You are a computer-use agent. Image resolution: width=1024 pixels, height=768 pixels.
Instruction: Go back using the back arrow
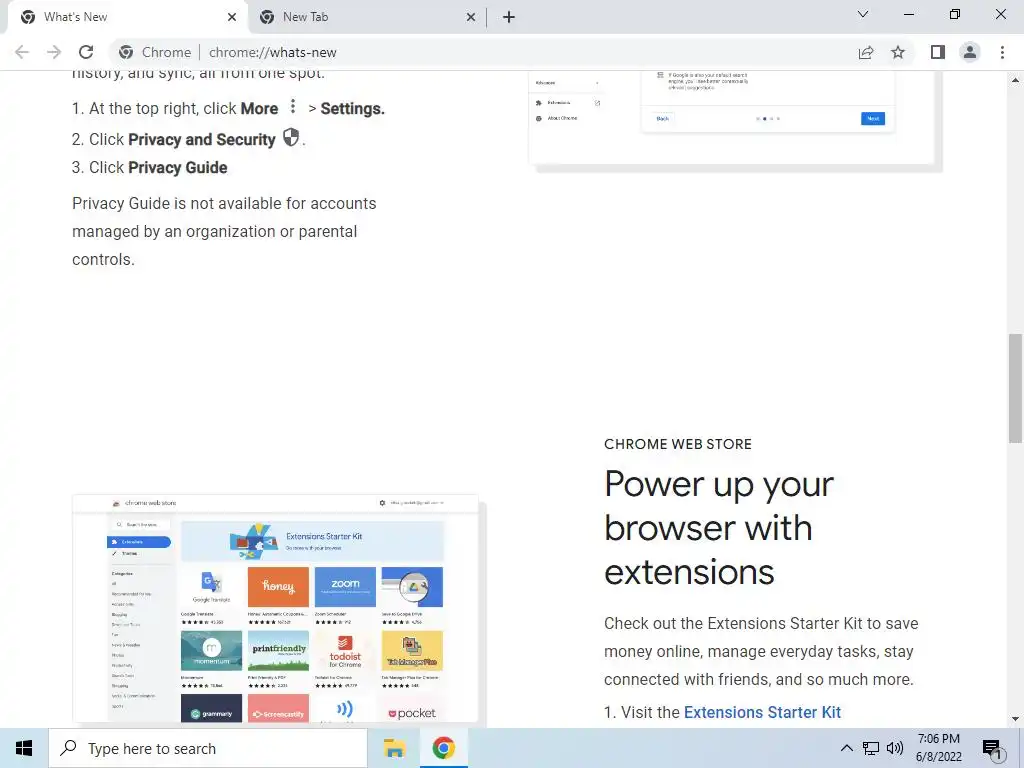coord(22,52)
